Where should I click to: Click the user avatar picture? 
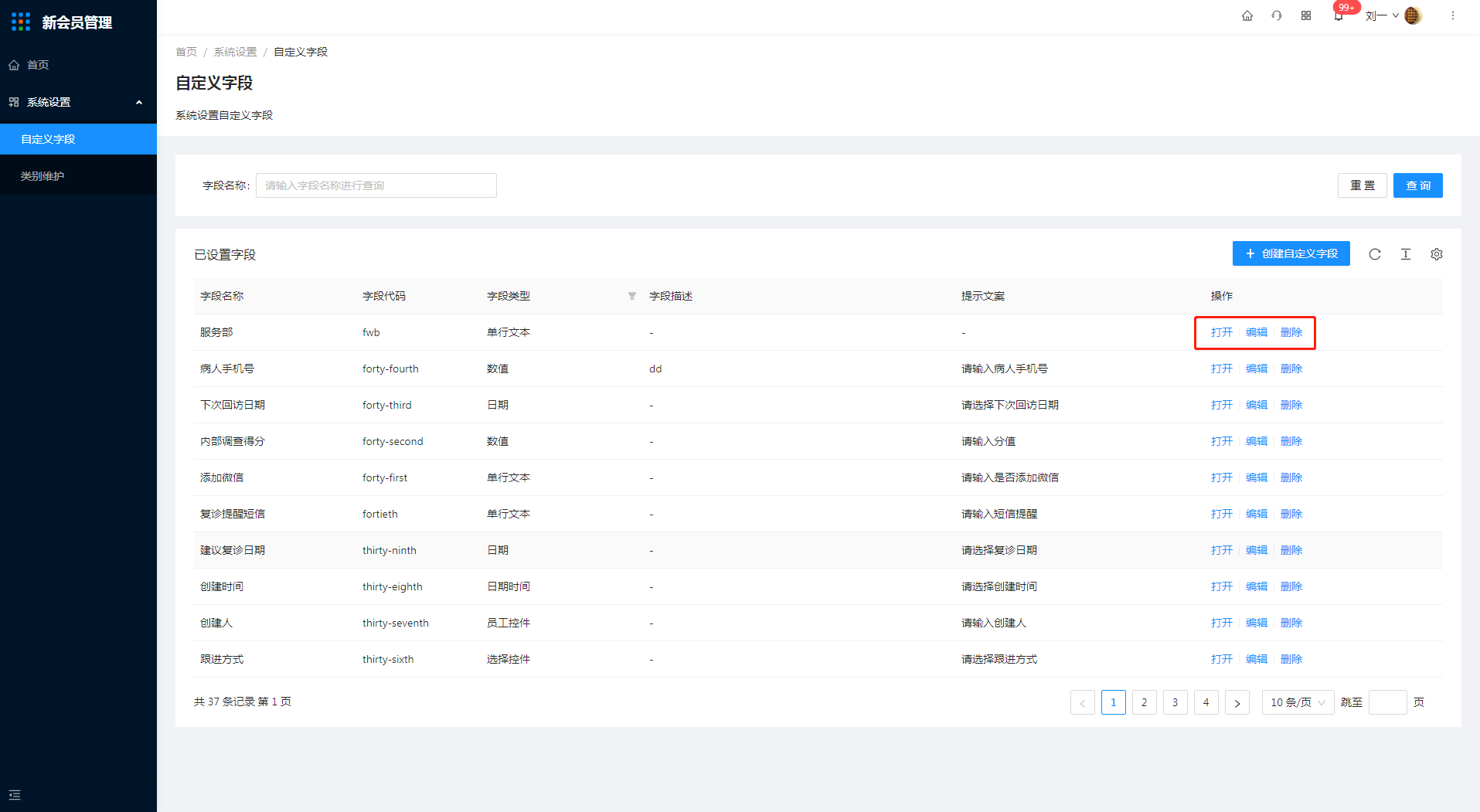pyautogui.click(x=1414, y=15)
